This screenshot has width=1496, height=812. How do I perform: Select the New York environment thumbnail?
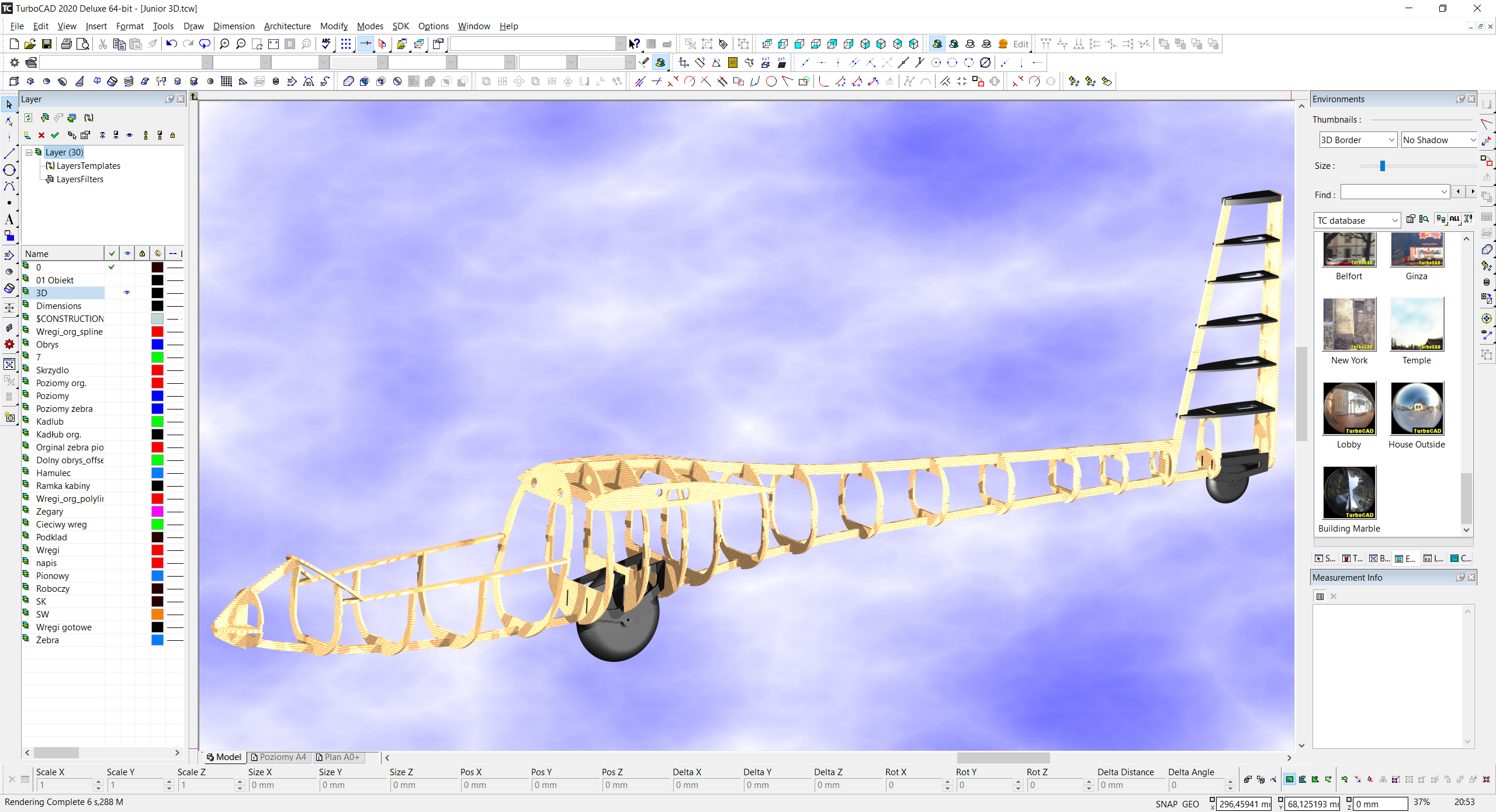[1349, 325]
